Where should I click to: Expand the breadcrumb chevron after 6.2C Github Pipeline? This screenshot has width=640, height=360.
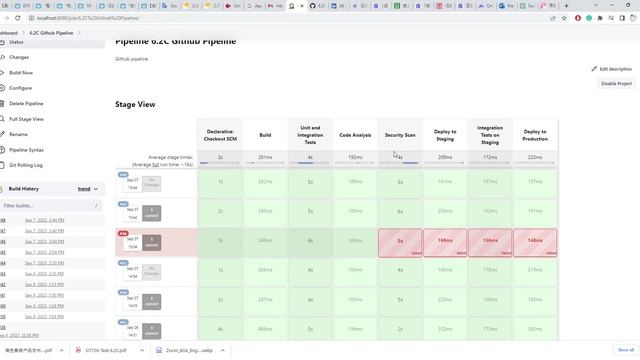(x=79, y=33)
